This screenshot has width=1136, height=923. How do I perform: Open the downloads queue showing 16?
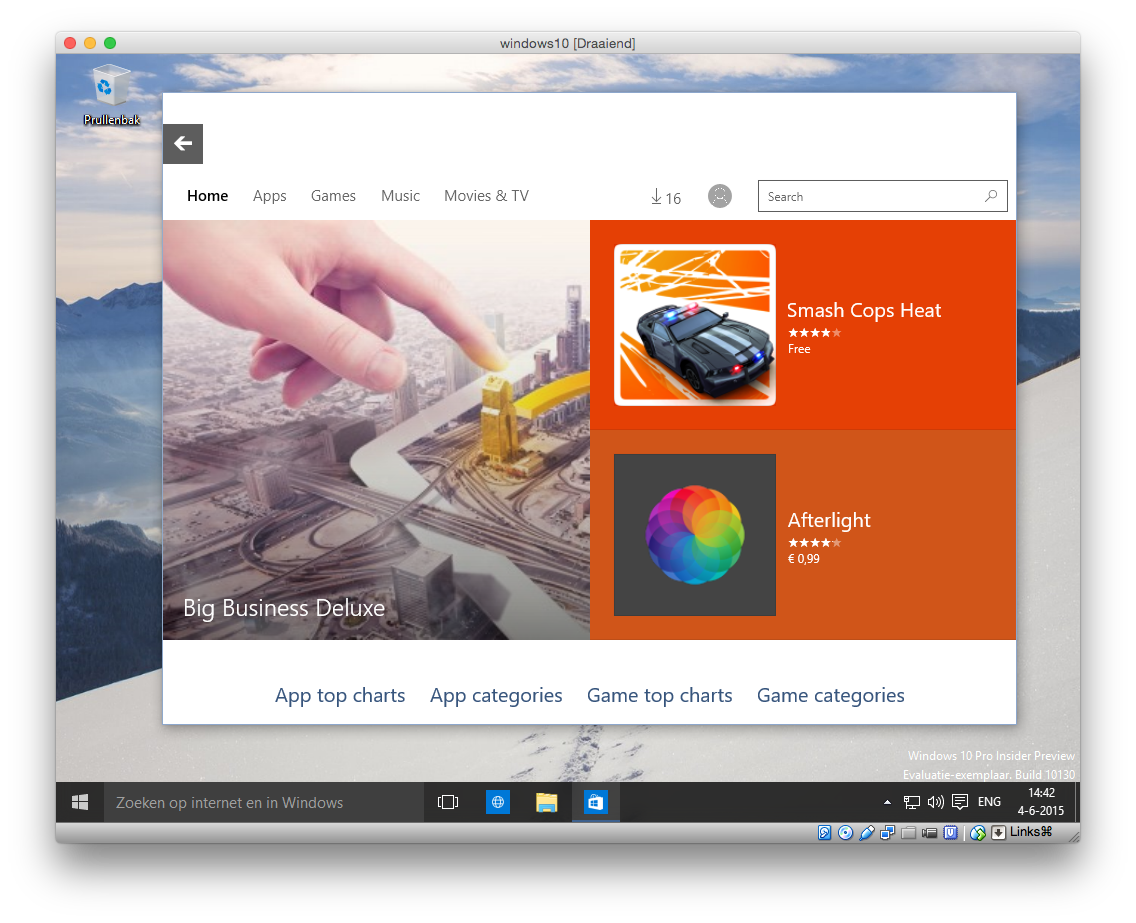click(665, 197)
